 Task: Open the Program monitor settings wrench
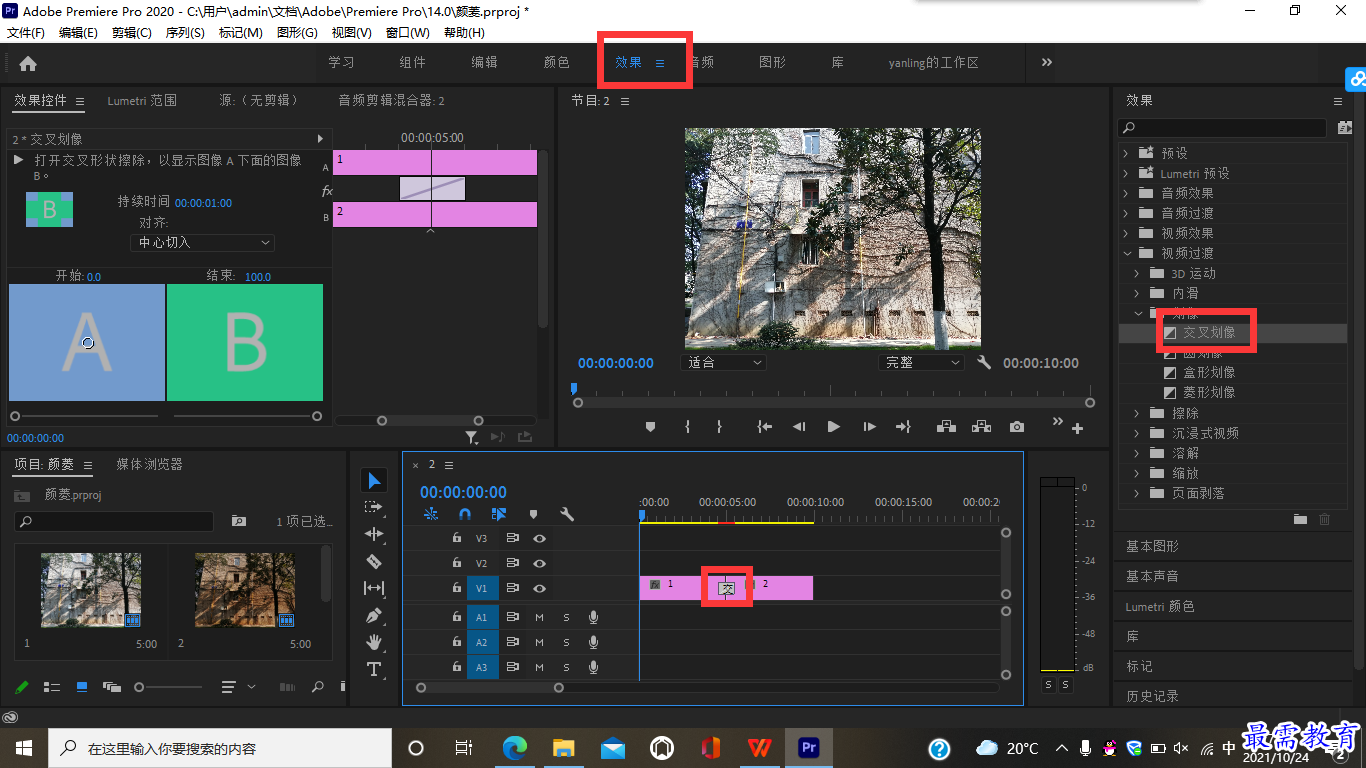click(x=984, y=363)
